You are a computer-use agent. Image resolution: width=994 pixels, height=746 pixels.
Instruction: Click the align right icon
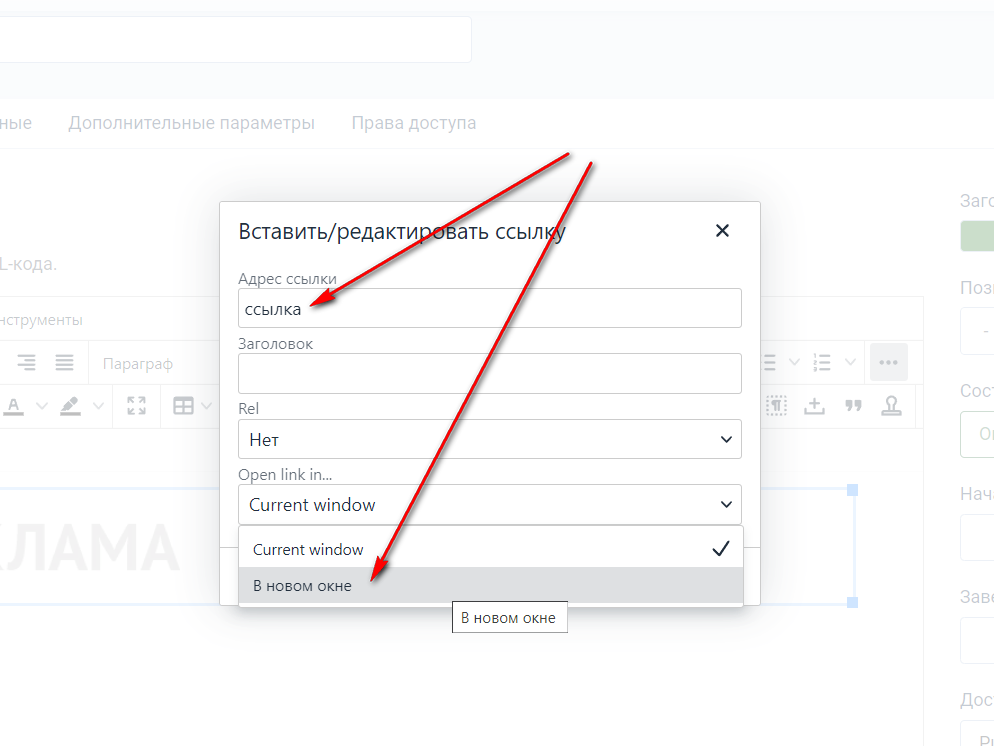tap(26, 362)
